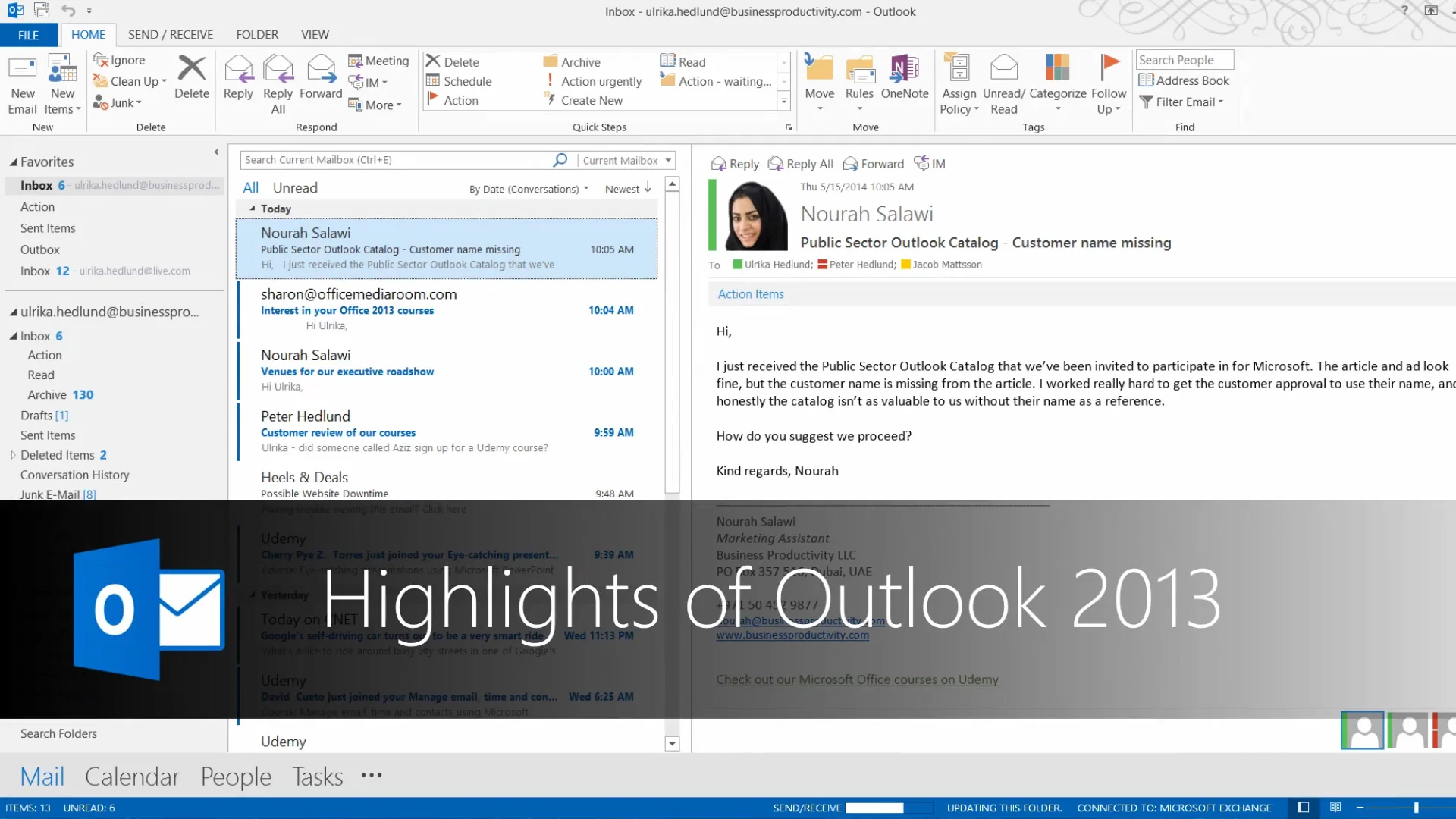Screen dimensions: 1456x819
Task: Switch to Reading view in status bar
Action: coord(1335,808)
